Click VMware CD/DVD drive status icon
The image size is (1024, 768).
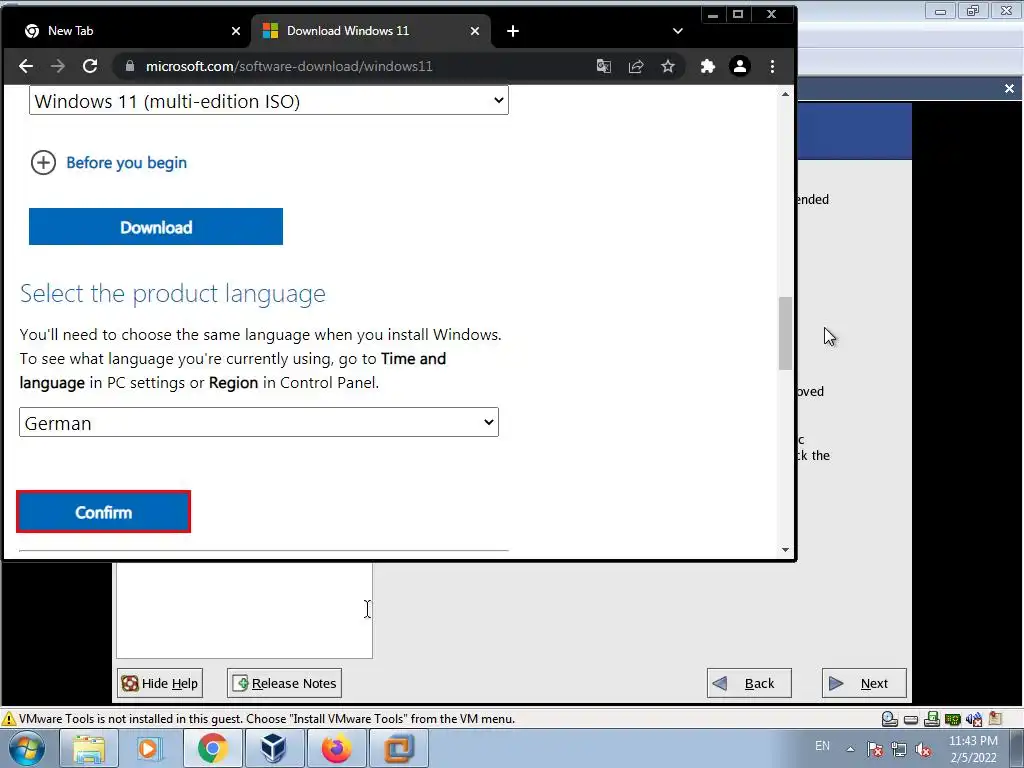(x=889, y=719)
